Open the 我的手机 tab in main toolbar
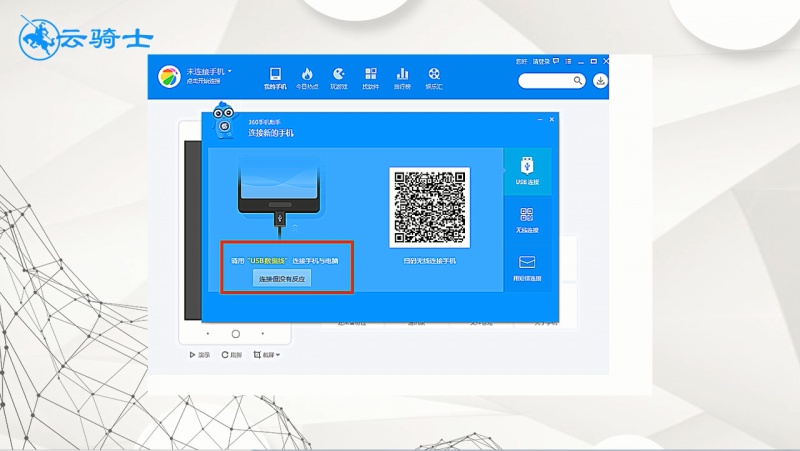The width and height of the screenshot is (800, 451). coord(275,79)
